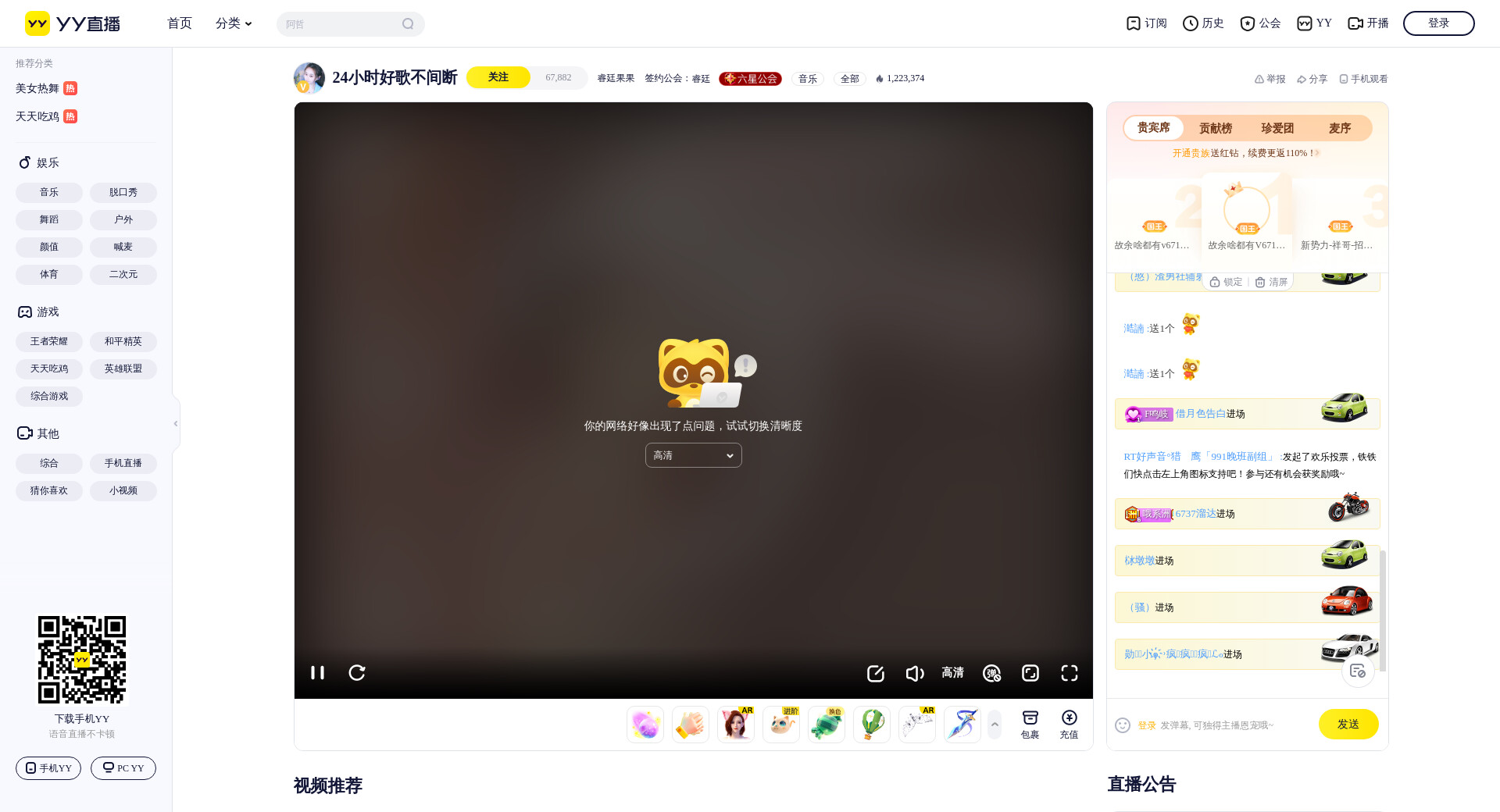Refresh the stream with the reload icon
Viewport: 1500px width, 812px height.
click(x=357, y=672)
